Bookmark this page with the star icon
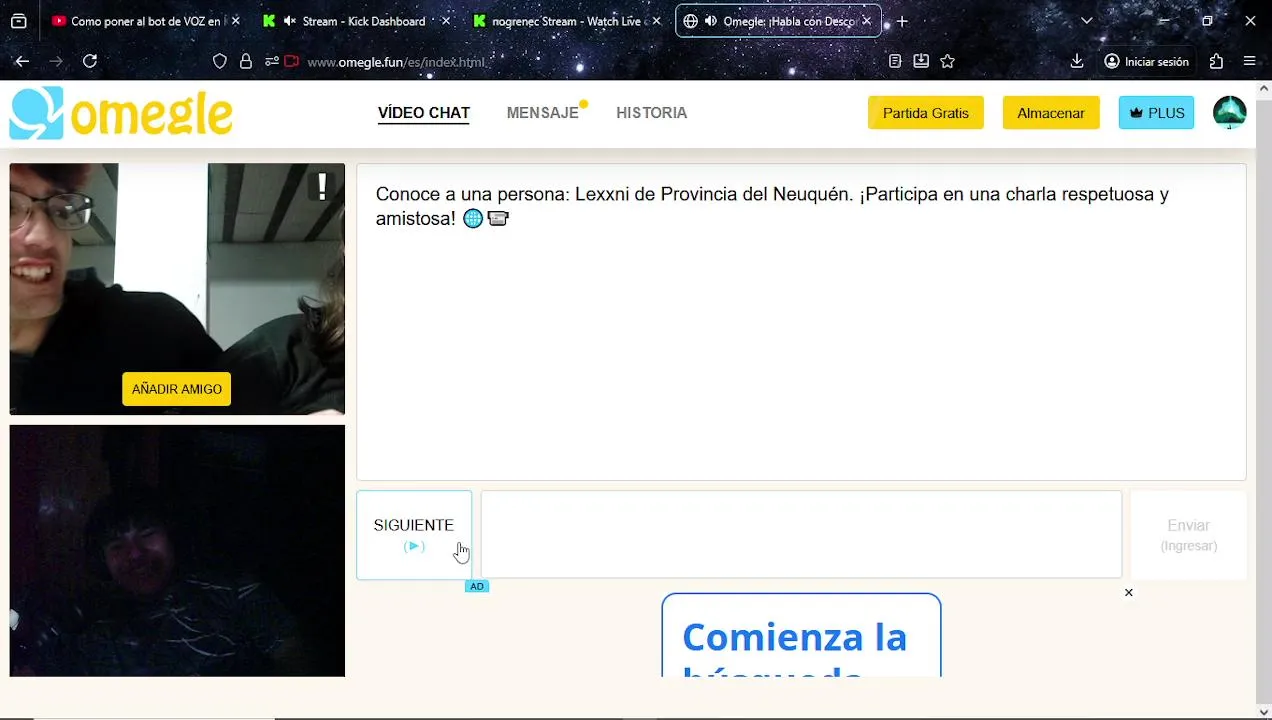The image size is (1272, 720). pos(948,61)
